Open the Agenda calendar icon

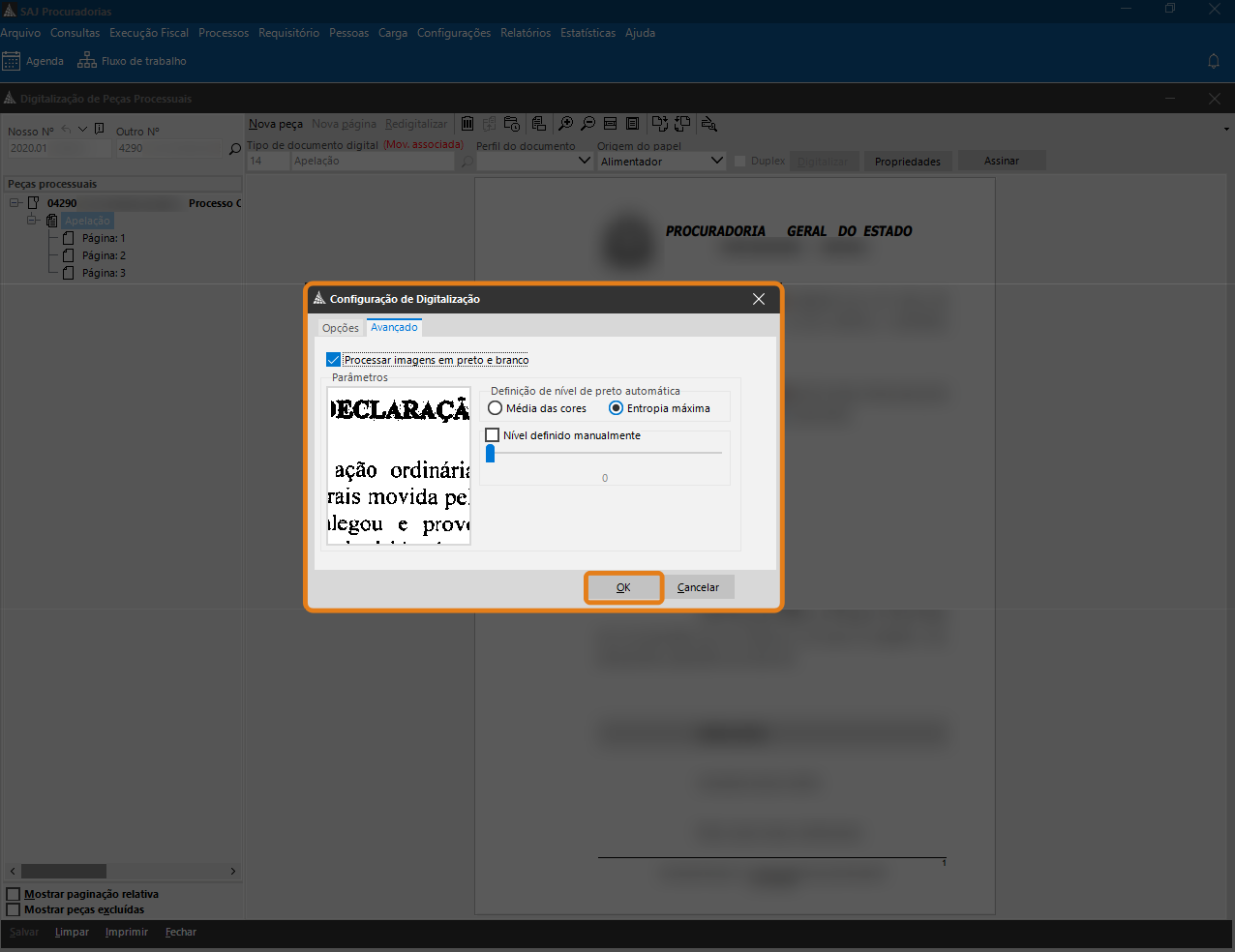(x=12, y=61)
